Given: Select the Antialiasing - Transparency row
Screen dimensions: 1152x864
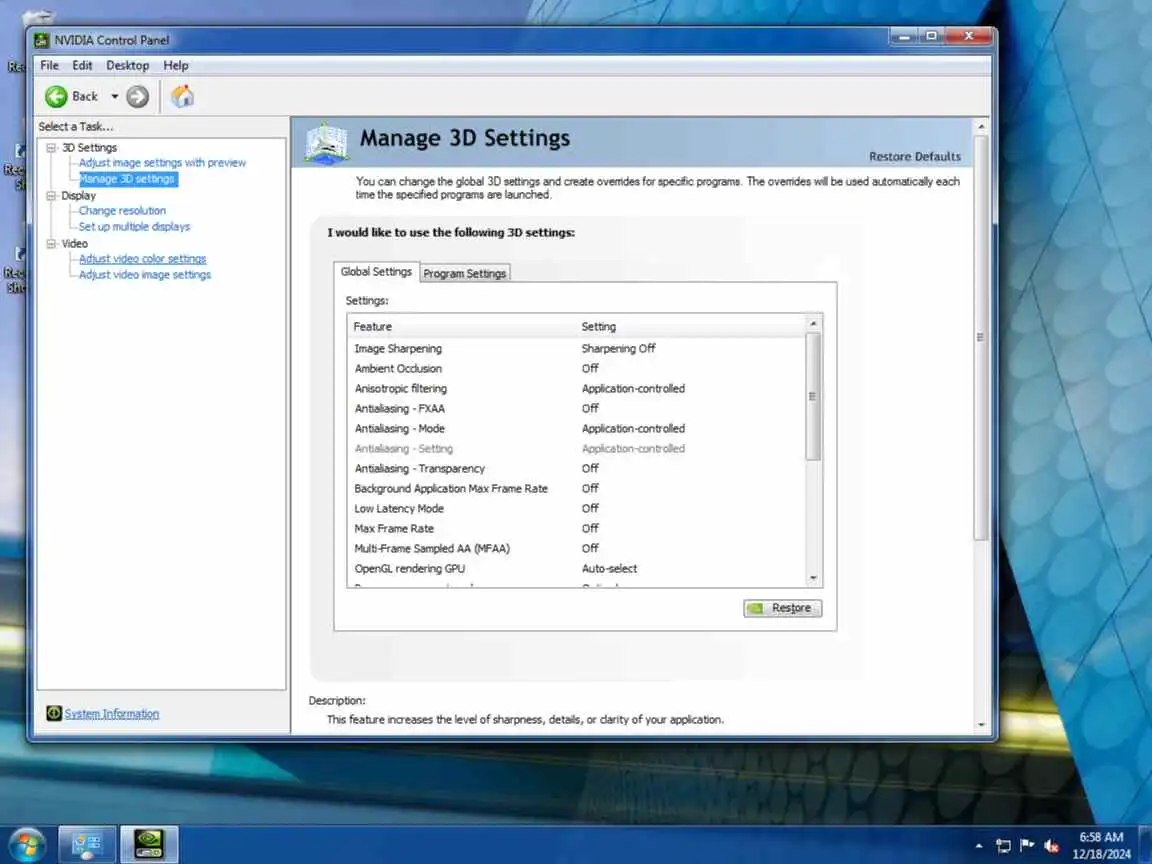Looking at the screenshot, I should tap(577, 469).
